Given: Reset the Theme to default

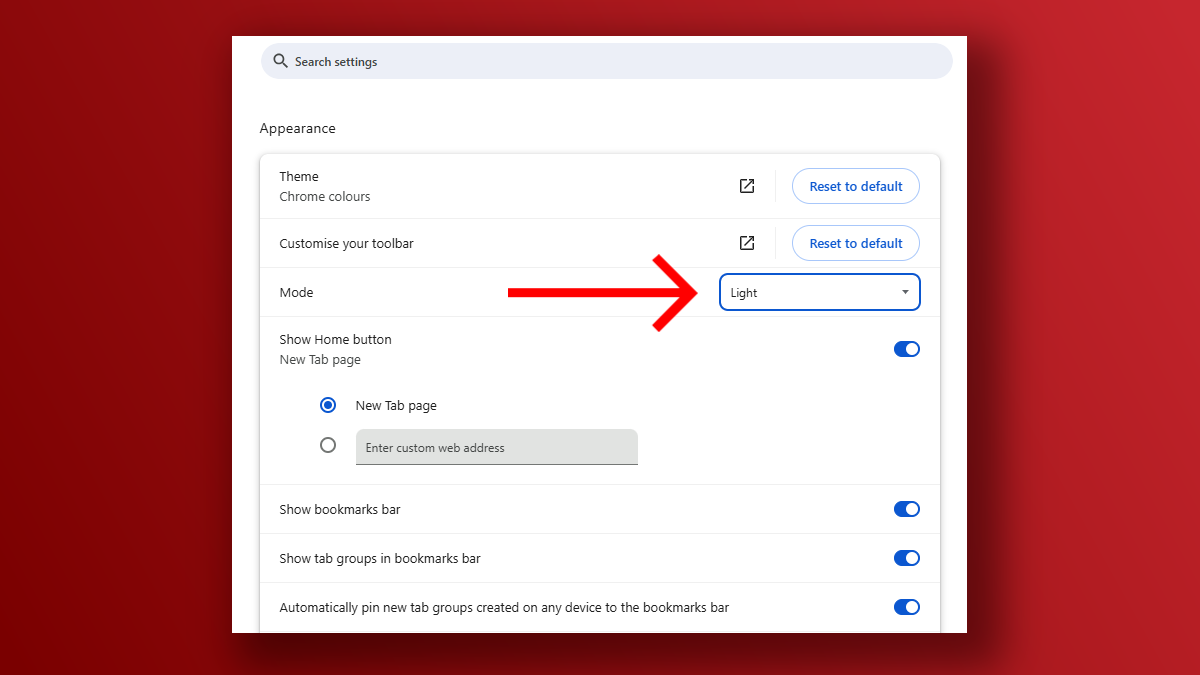Looking at the screenshot, I should tap(855, 186).
